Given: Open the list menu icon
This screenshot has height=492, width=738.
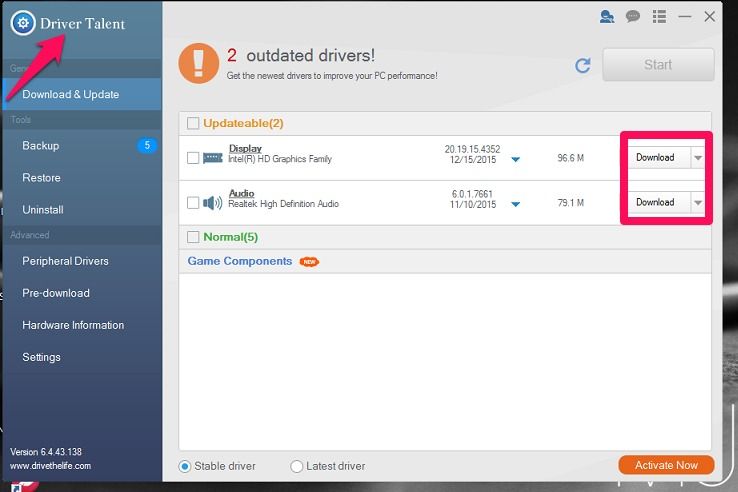Looking at the screenshot, I should [659, 17].
